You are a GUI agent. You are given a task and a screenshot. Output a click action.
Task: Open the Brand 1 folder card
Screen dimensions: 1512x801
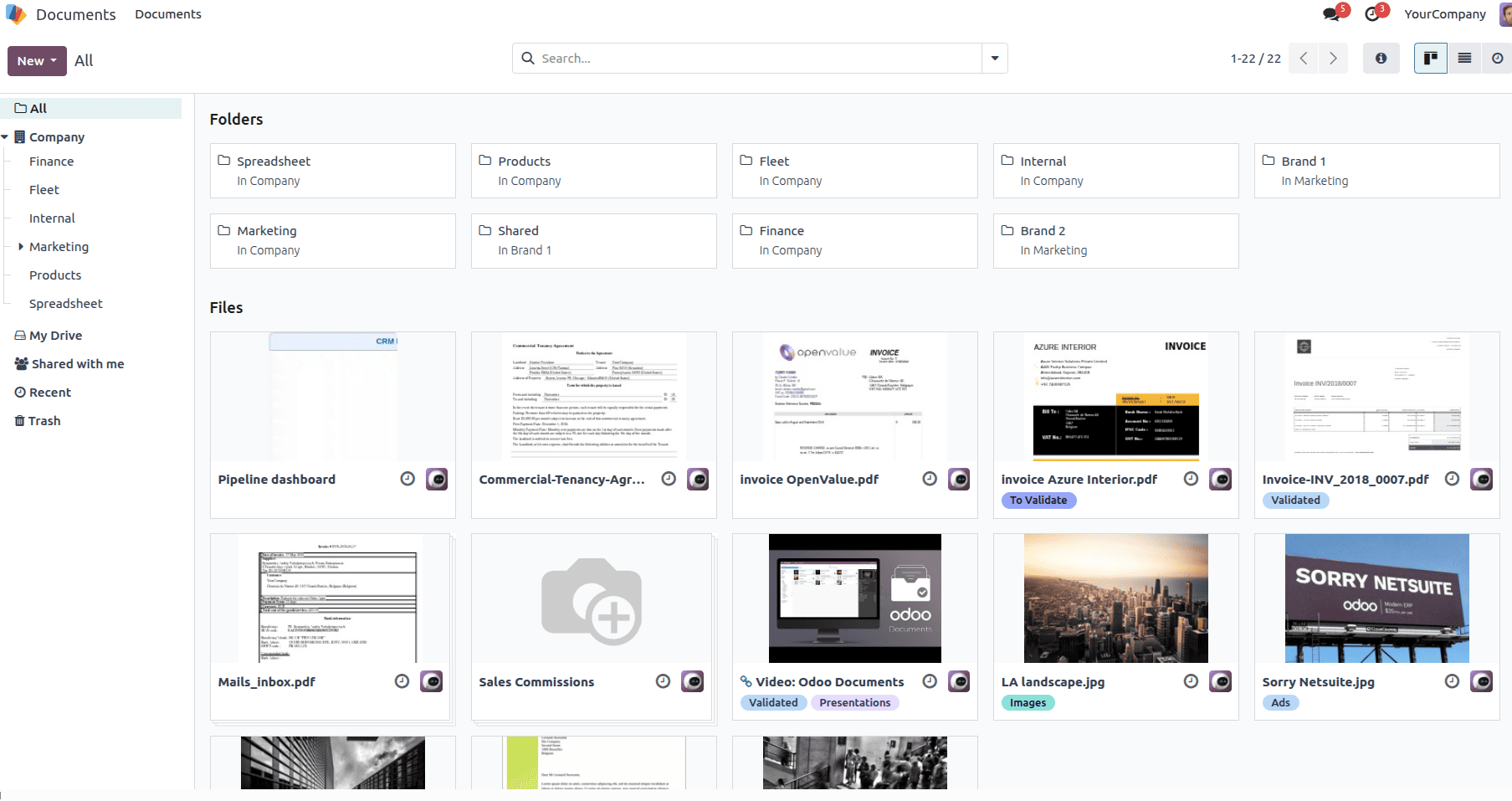coord(1377,171)
